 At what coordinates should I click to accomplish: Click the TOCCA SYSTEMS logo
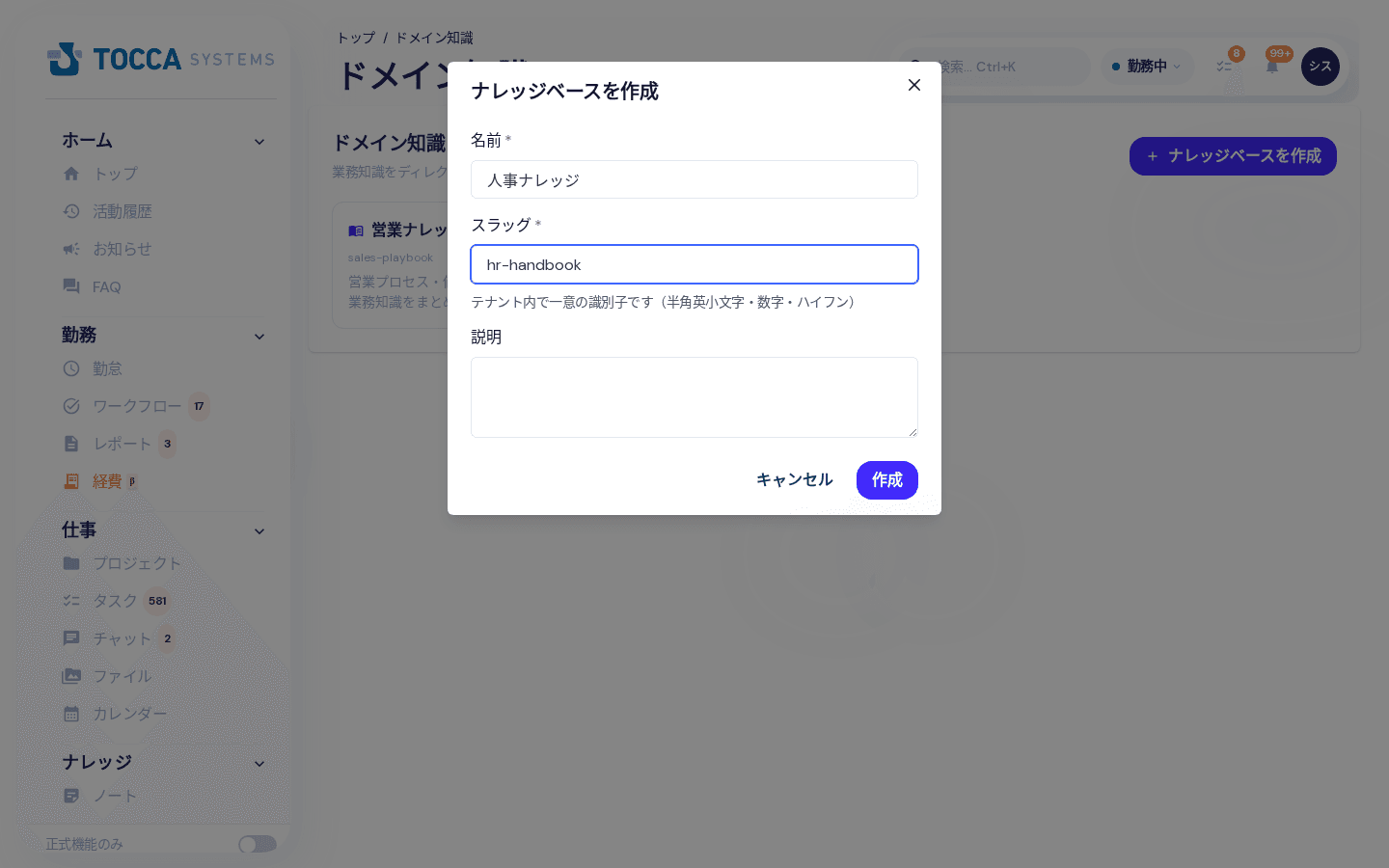pyautogui.click(x=161, y=59)
